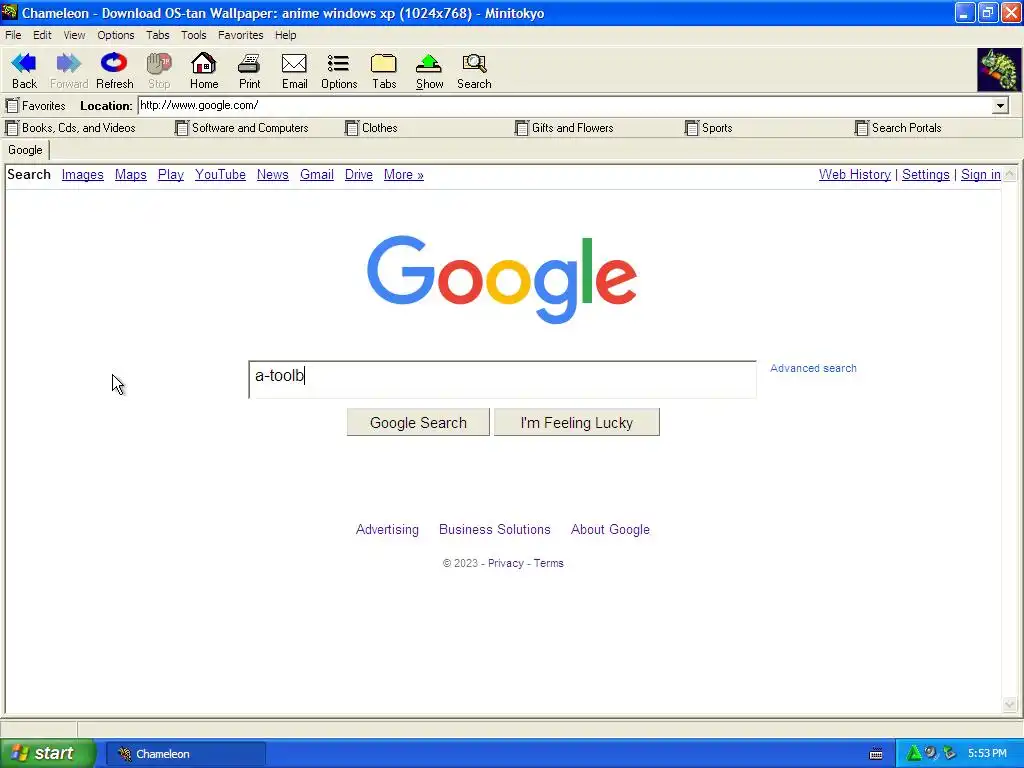
Task: Click the Chameleon icon in the title bar
Action: pos(10,12)
